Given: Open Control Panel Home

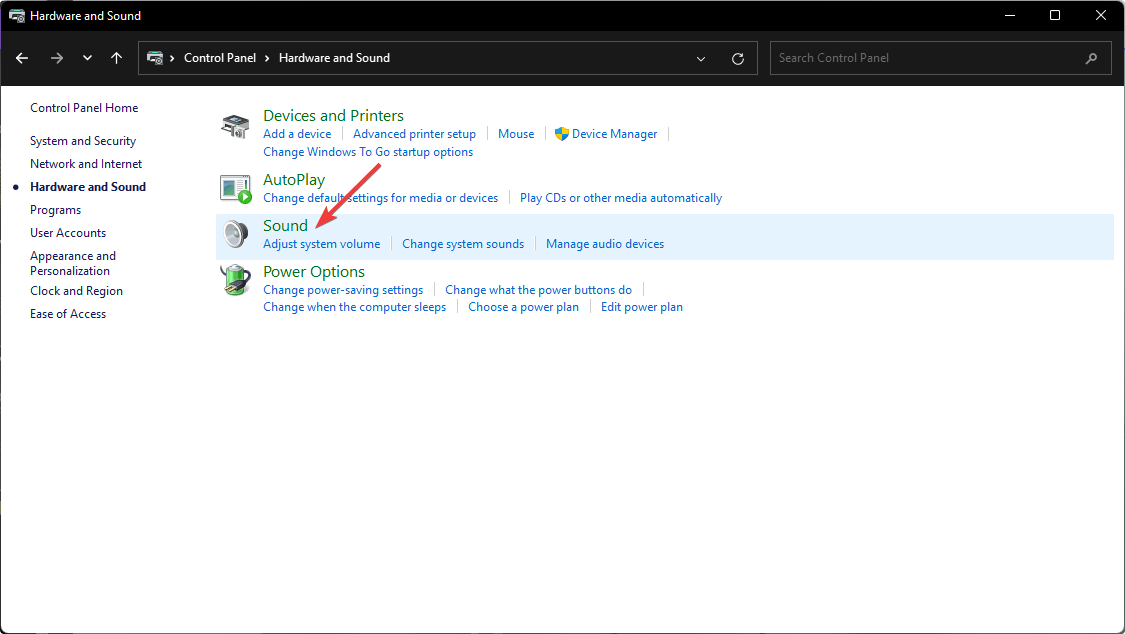Looking at the screenshot, I should pos(84,108).
